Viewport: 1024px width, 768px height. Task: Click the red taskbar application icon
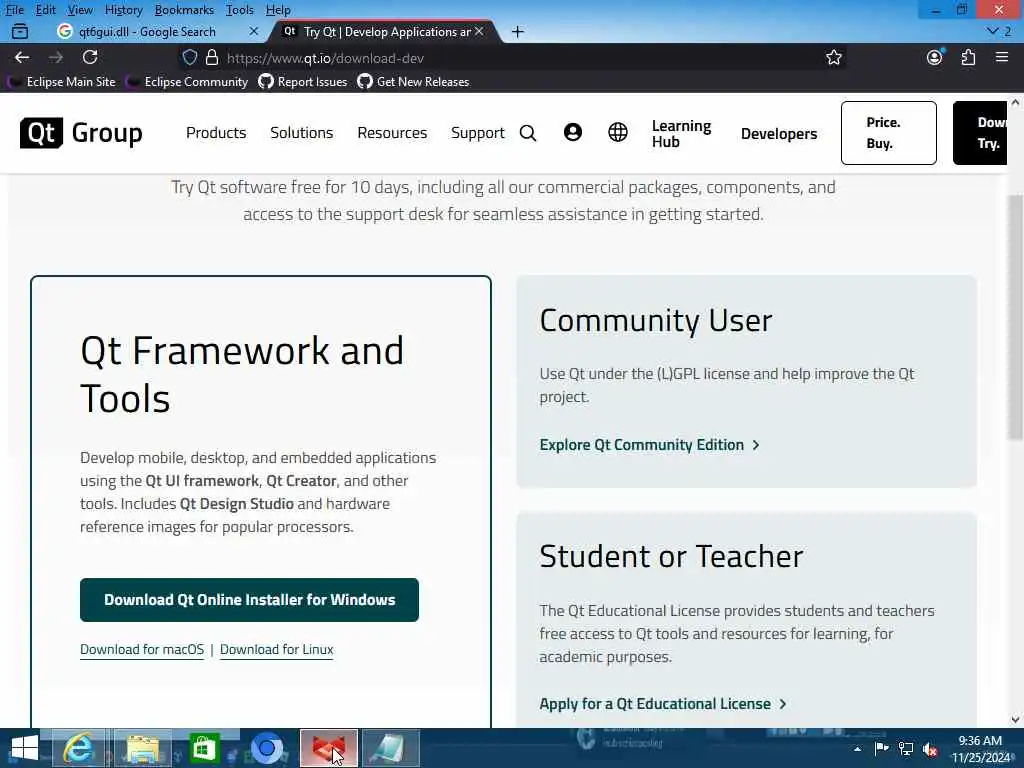point(328,748)
